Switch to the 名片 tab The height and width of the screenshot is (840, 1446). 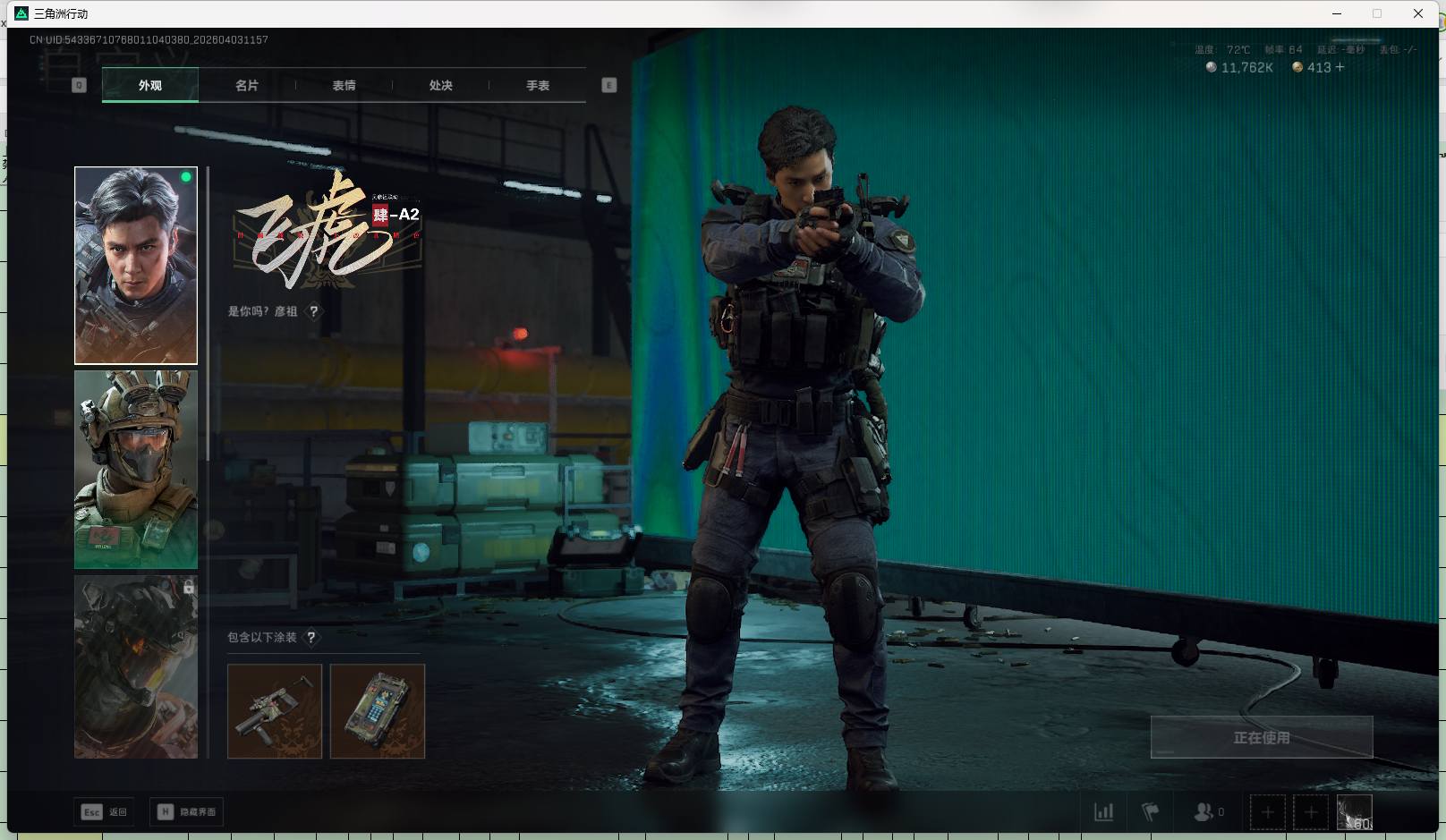click(247, 86)
